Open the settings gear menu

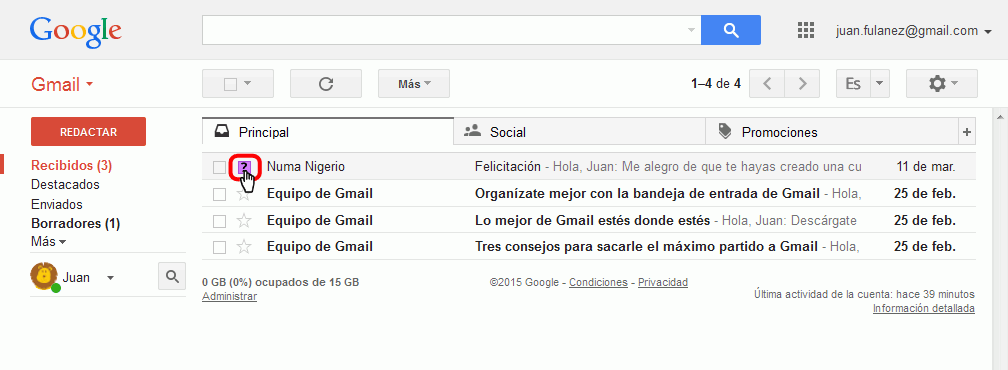click(942, 84)
